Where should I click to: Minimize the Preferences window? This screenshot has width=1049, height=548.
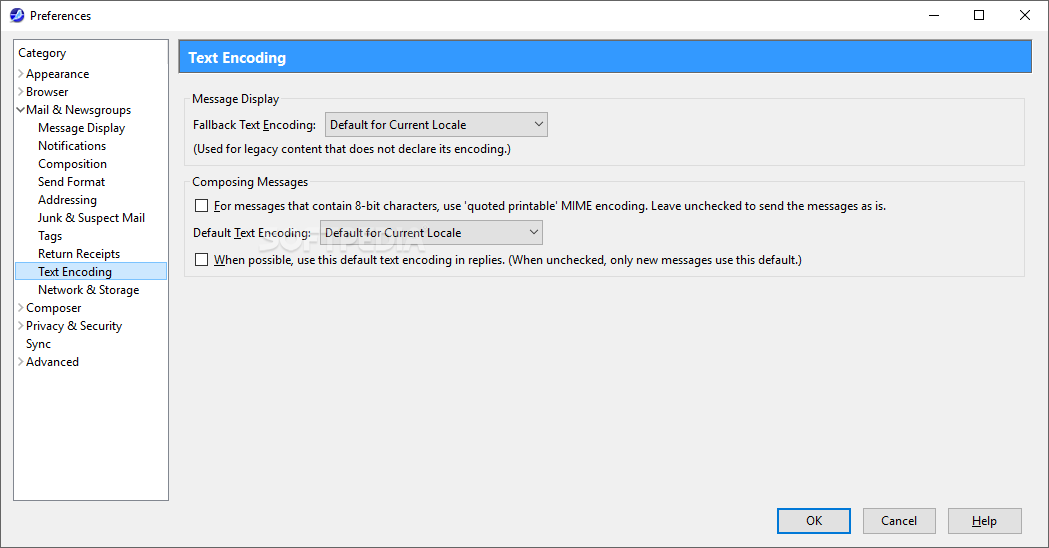coord(934,15)
